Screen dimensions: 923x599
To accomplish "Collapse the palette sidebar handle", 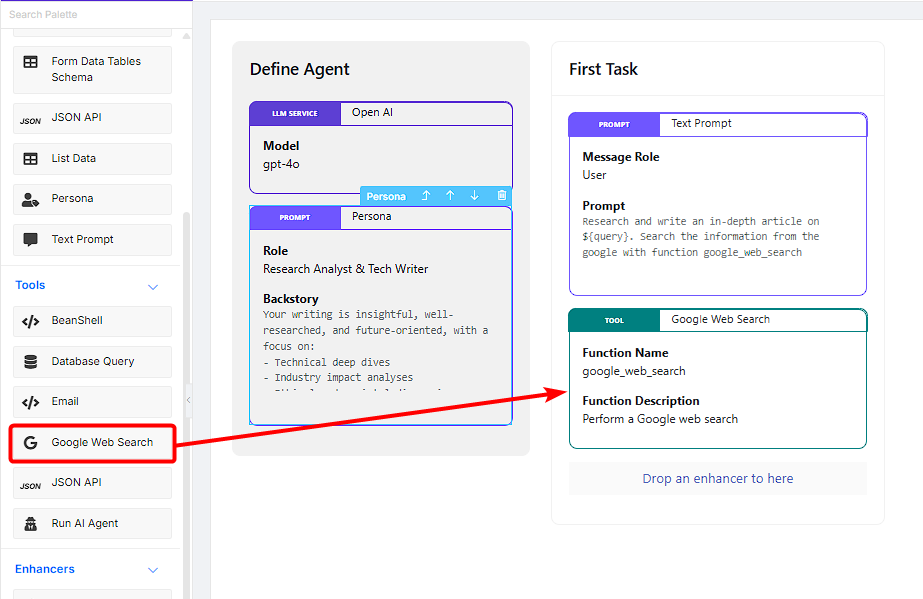I will [188, 400].
